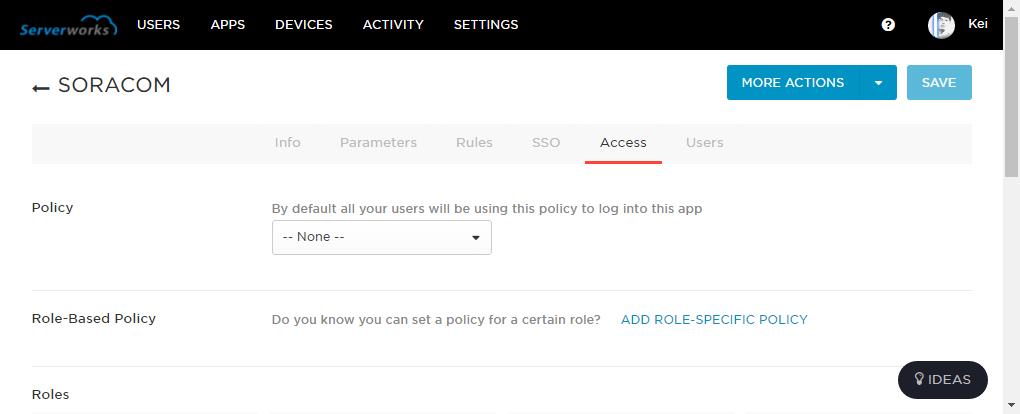Switch to the Users tab
The height and width of the screenshot is (414, 1020).
pos(705,143)
